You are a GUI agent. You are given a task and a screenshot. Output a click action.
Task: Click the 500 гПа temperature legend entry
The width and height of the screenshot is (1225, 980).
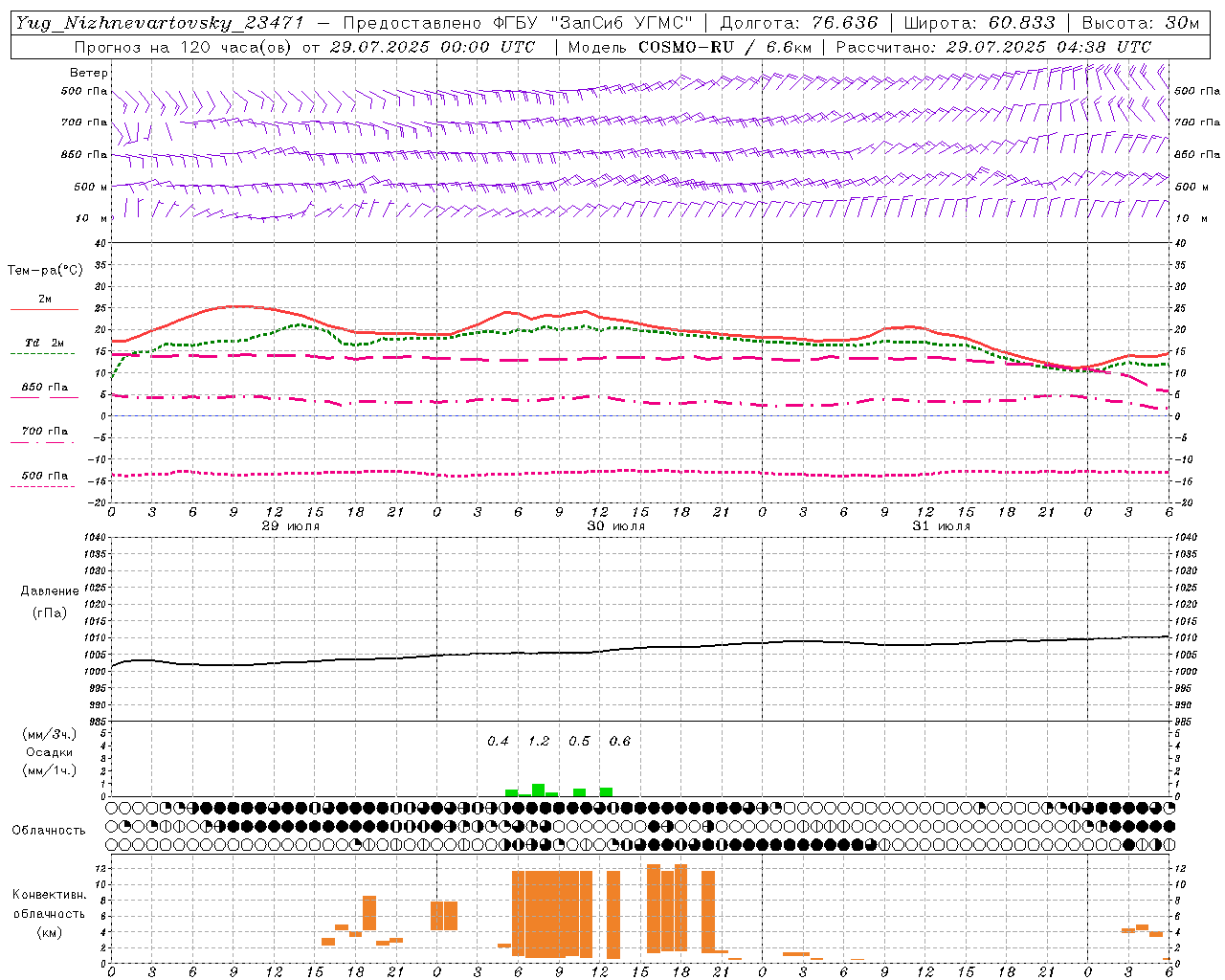point(45,476)
